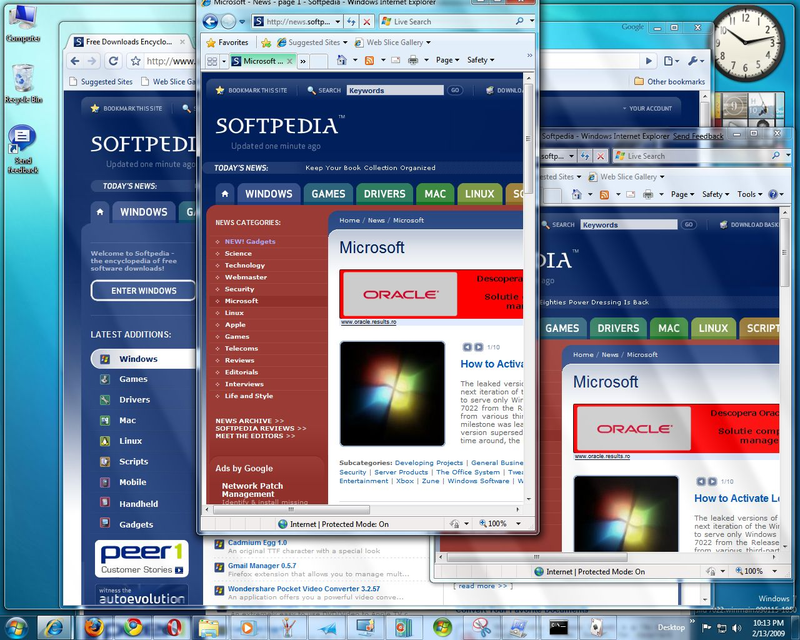Click the Print icon in the front IE command bar
800x640 pixels.
point(413,60)
